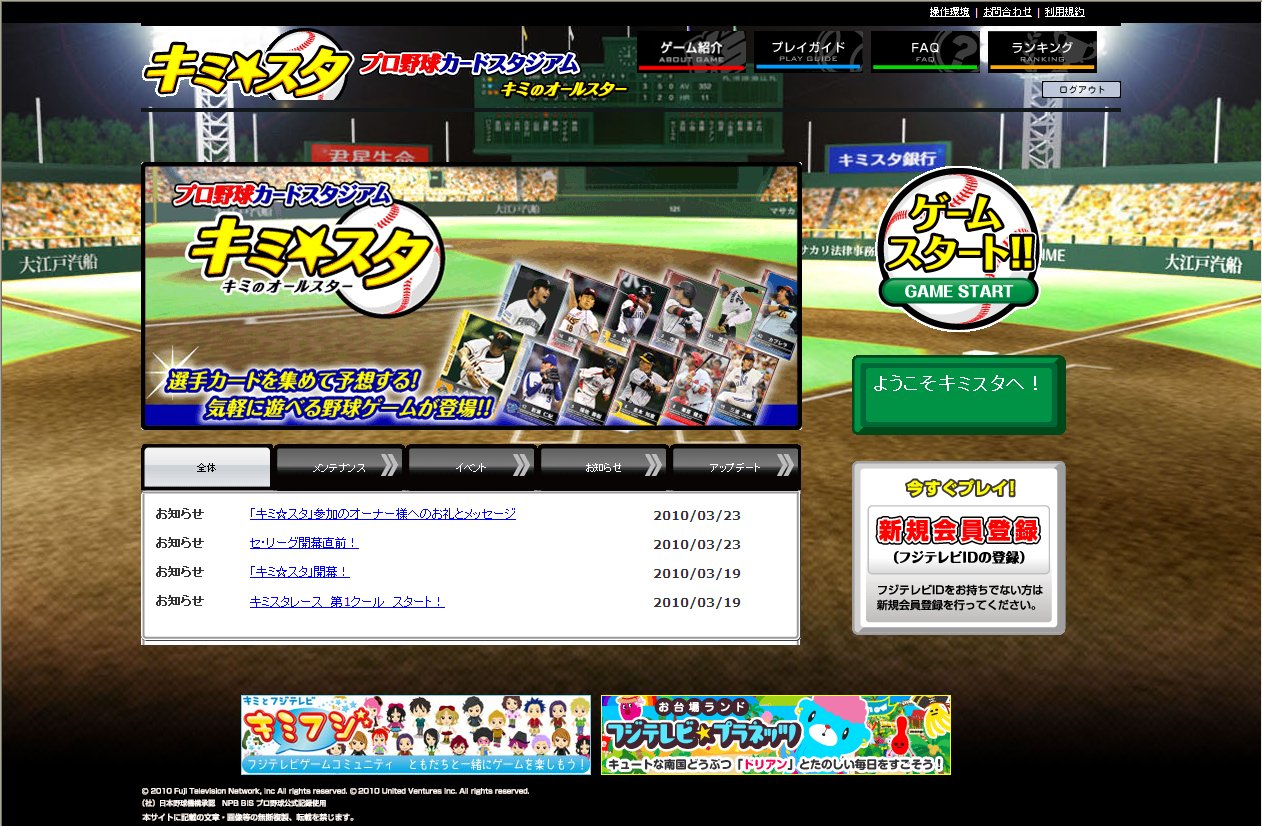Click the main キミ★スタ promotional banner

tap(471, 296)
